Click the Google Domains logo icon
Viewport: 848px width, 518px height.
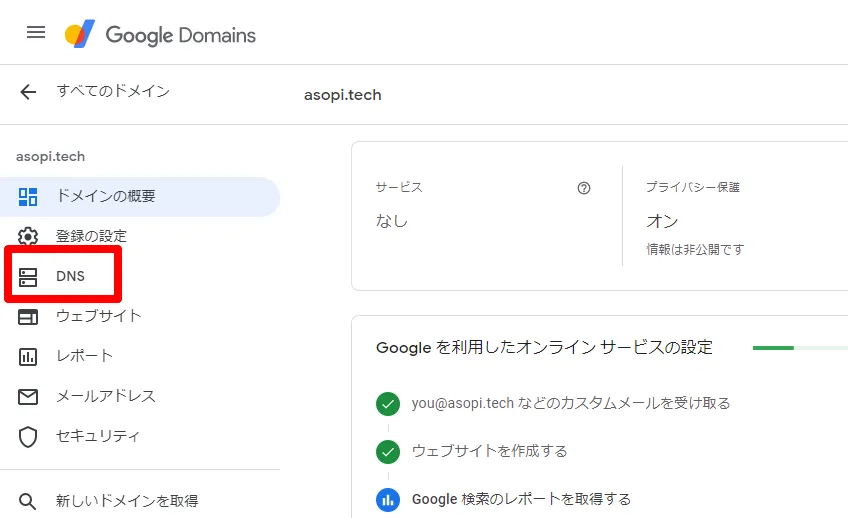(80, 34)
